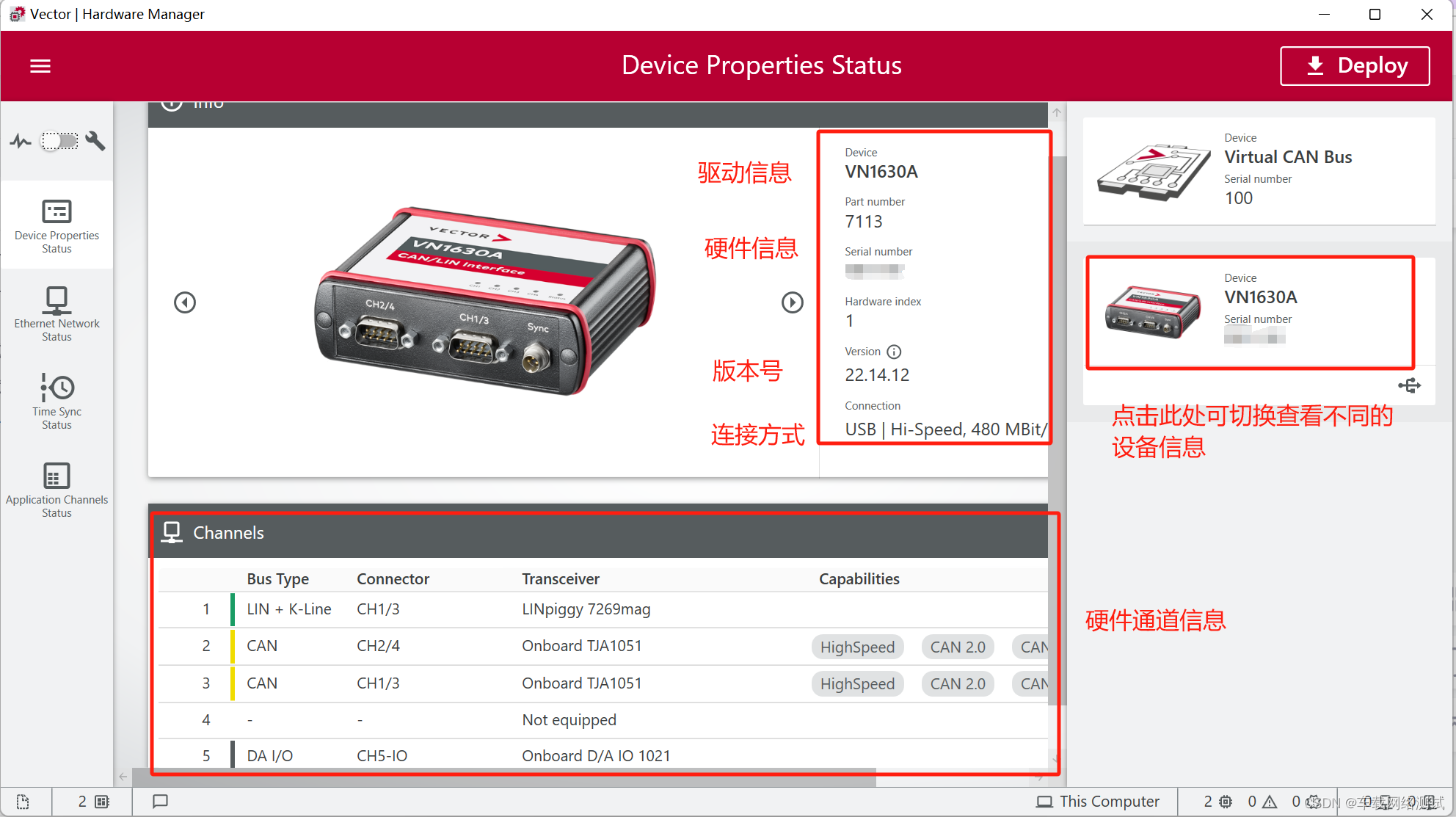Toggle the monitoring/configuration mode switch
Viewport: 1456px width, 817px height.
(59, 141)
